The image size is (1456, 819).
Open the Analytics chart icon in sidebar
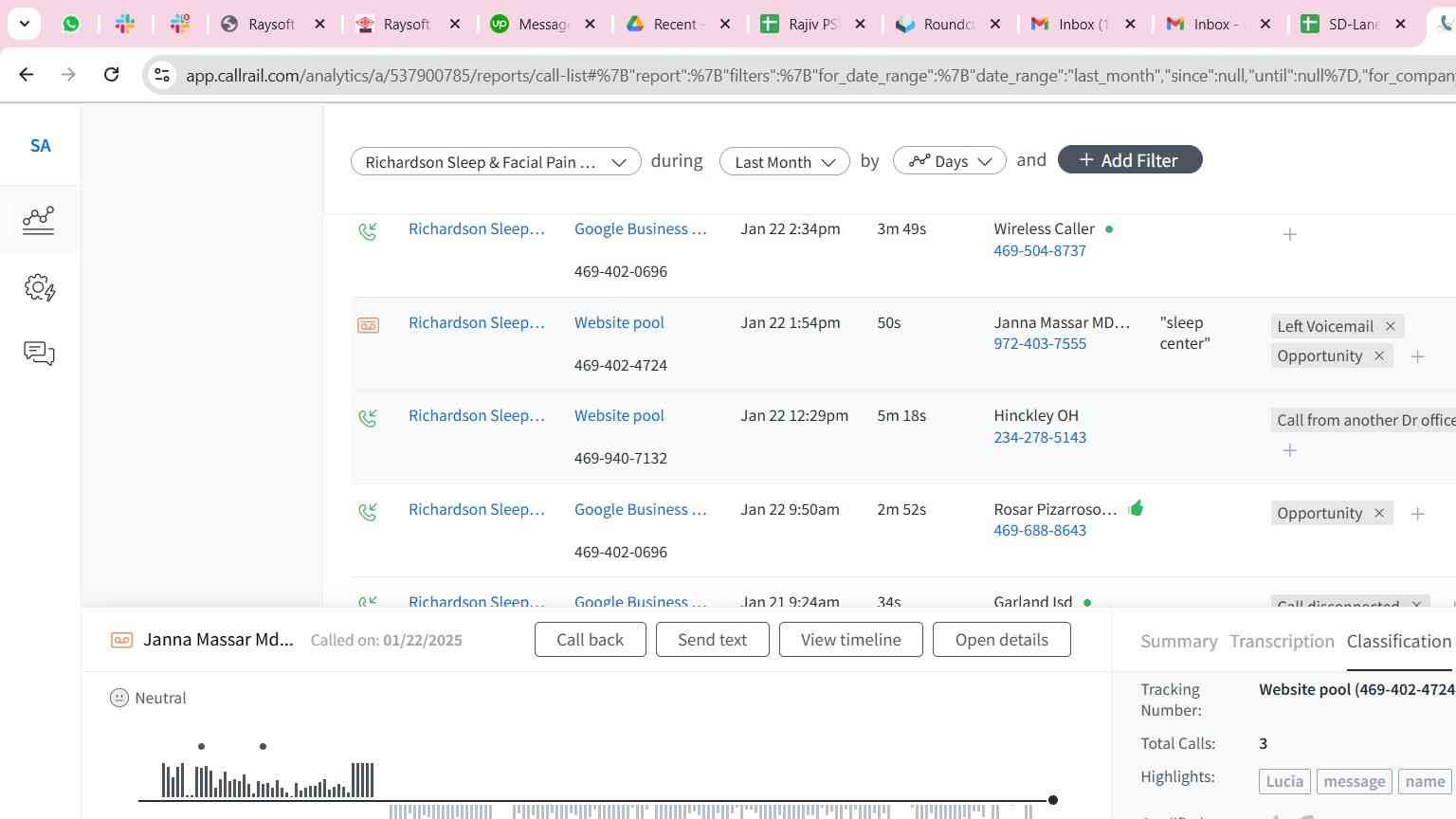tap(39, 220)
